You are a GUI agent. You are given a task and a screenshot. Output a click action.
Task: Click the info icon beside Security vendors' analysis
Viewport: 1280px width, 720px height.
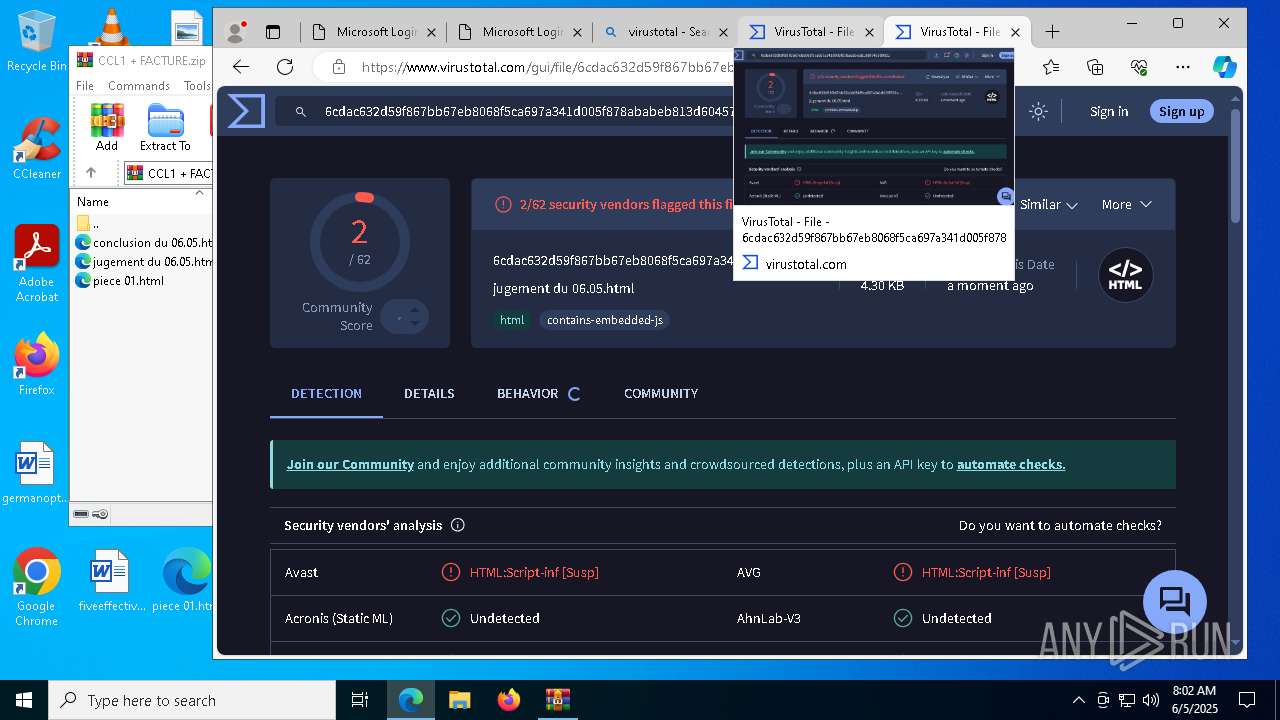click(x=457, y=525)
